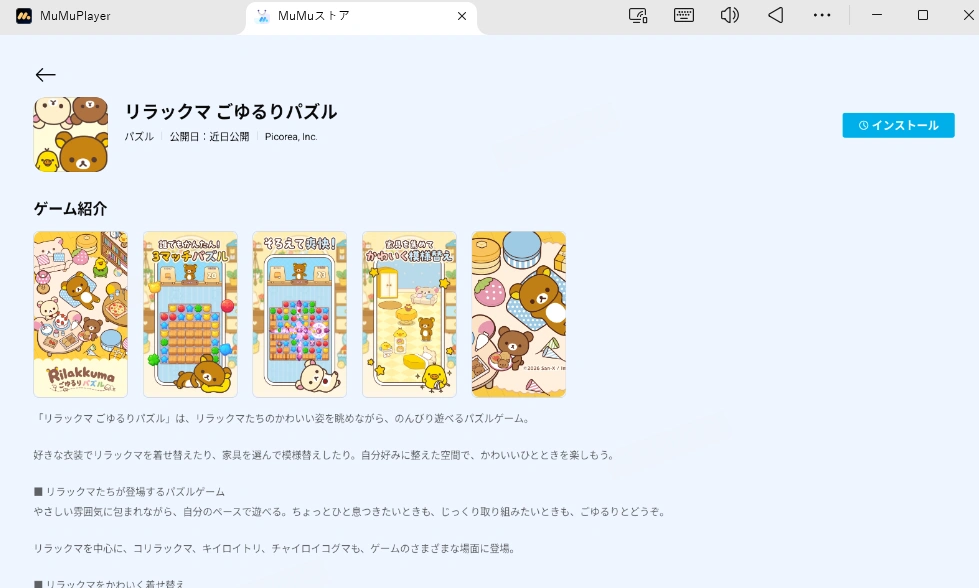The width and height of the screenshot is (979, 588).
Task: Open the 3マッチパズル screenshot
Action: (x=190, y=314)
